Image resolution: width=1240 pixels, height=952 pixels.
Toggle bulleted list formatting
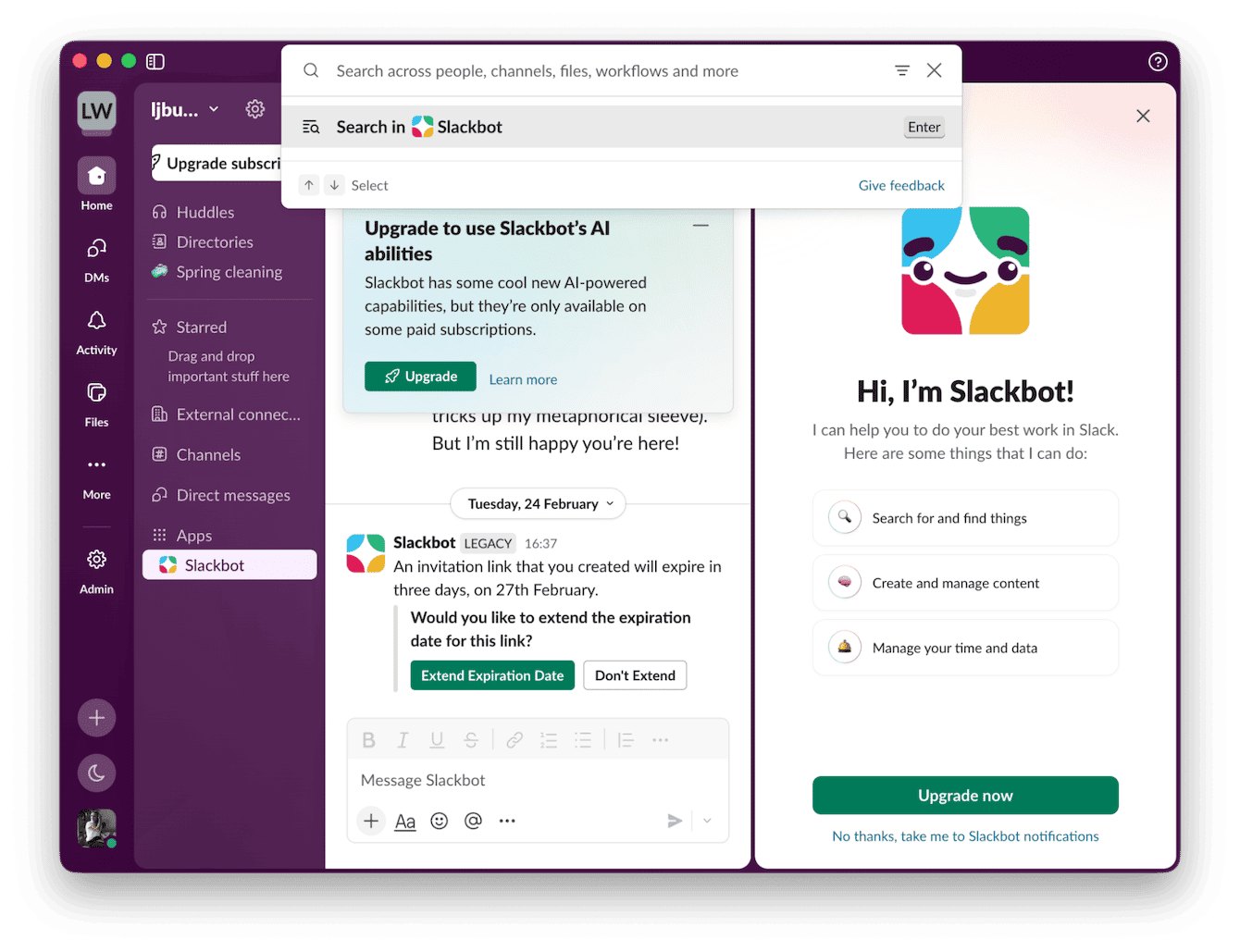coord(583,740)
